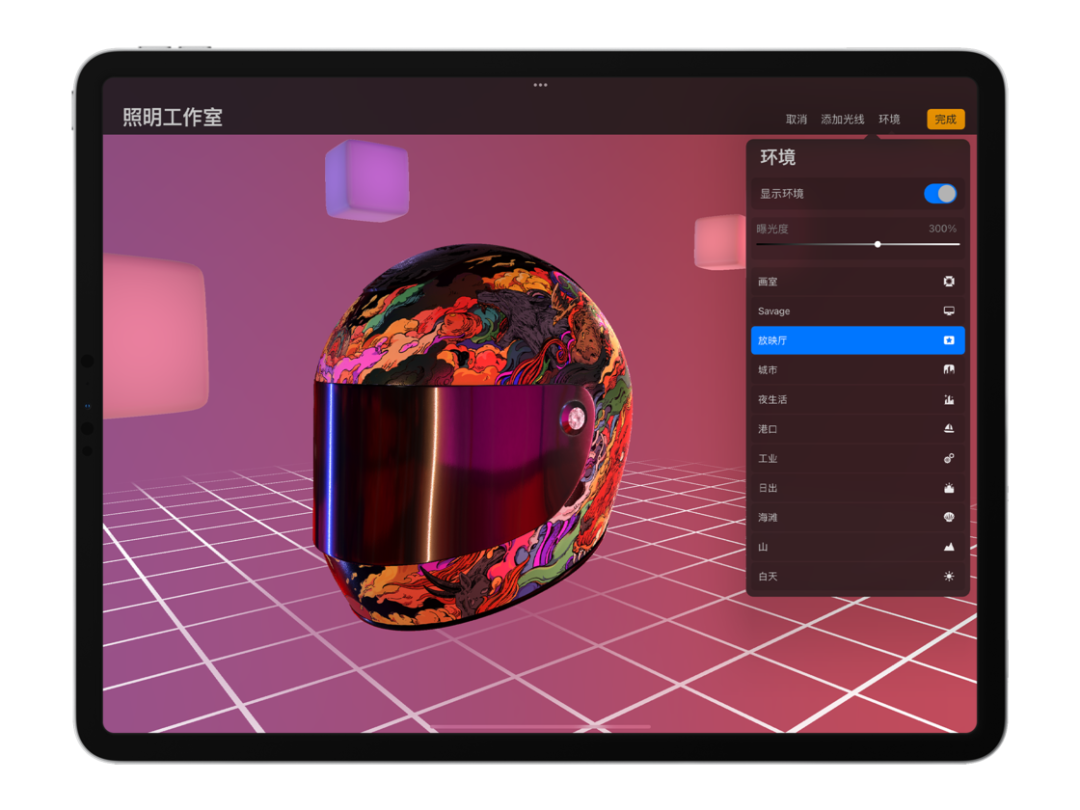
Task: Click 添加光线 to add a light
Action: [x=842, y=119]
